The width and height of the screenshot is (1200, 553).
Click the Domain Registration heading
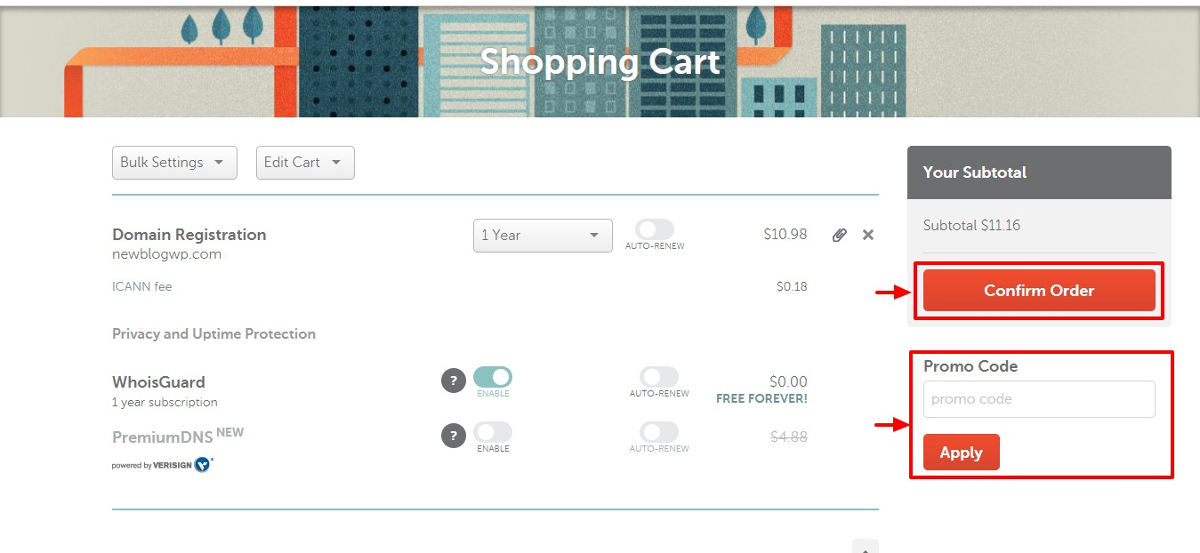[189, 235]
